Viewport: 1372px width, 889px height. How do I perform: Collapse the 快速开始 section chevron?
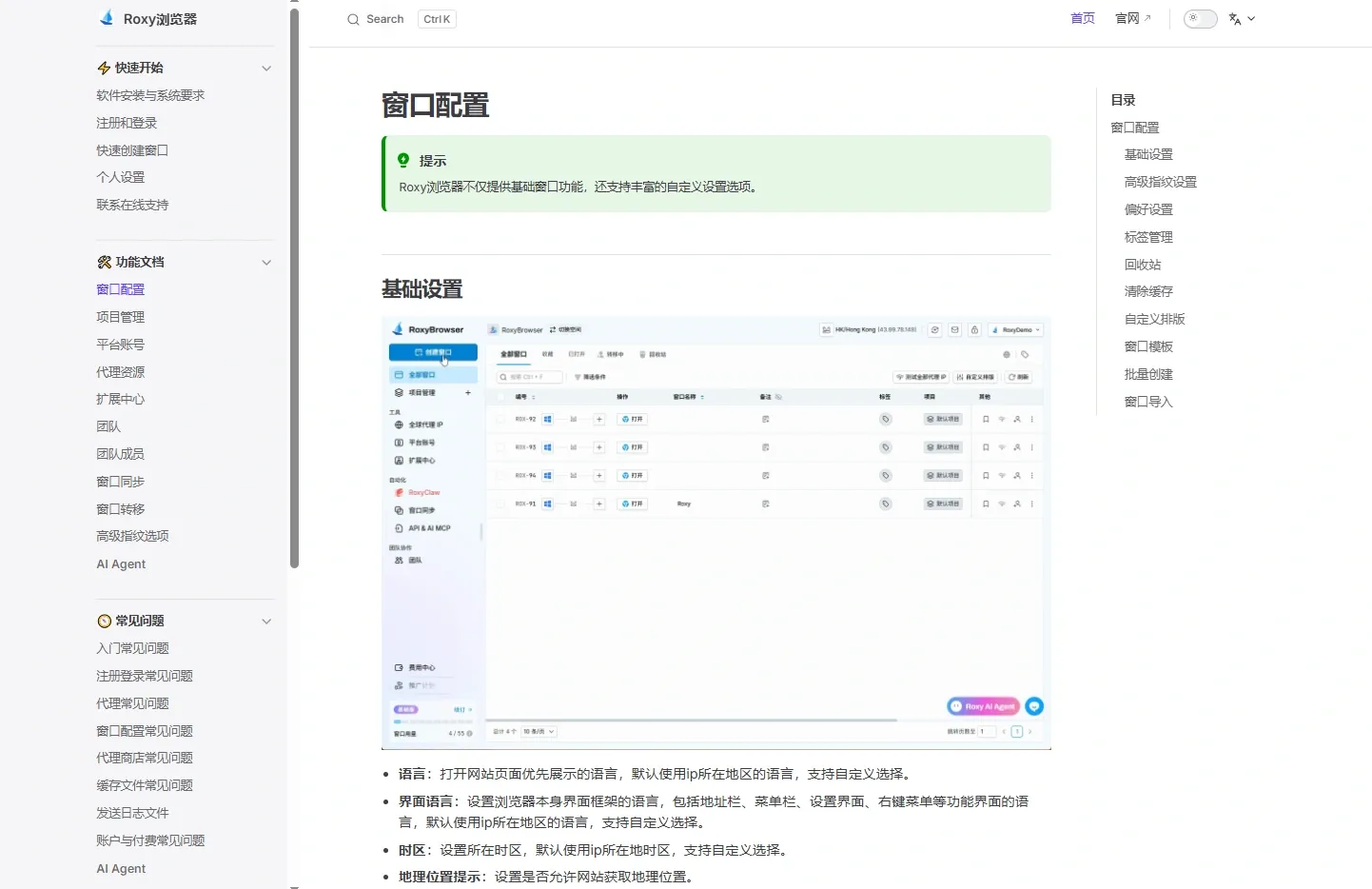click(x=266, y=69)
